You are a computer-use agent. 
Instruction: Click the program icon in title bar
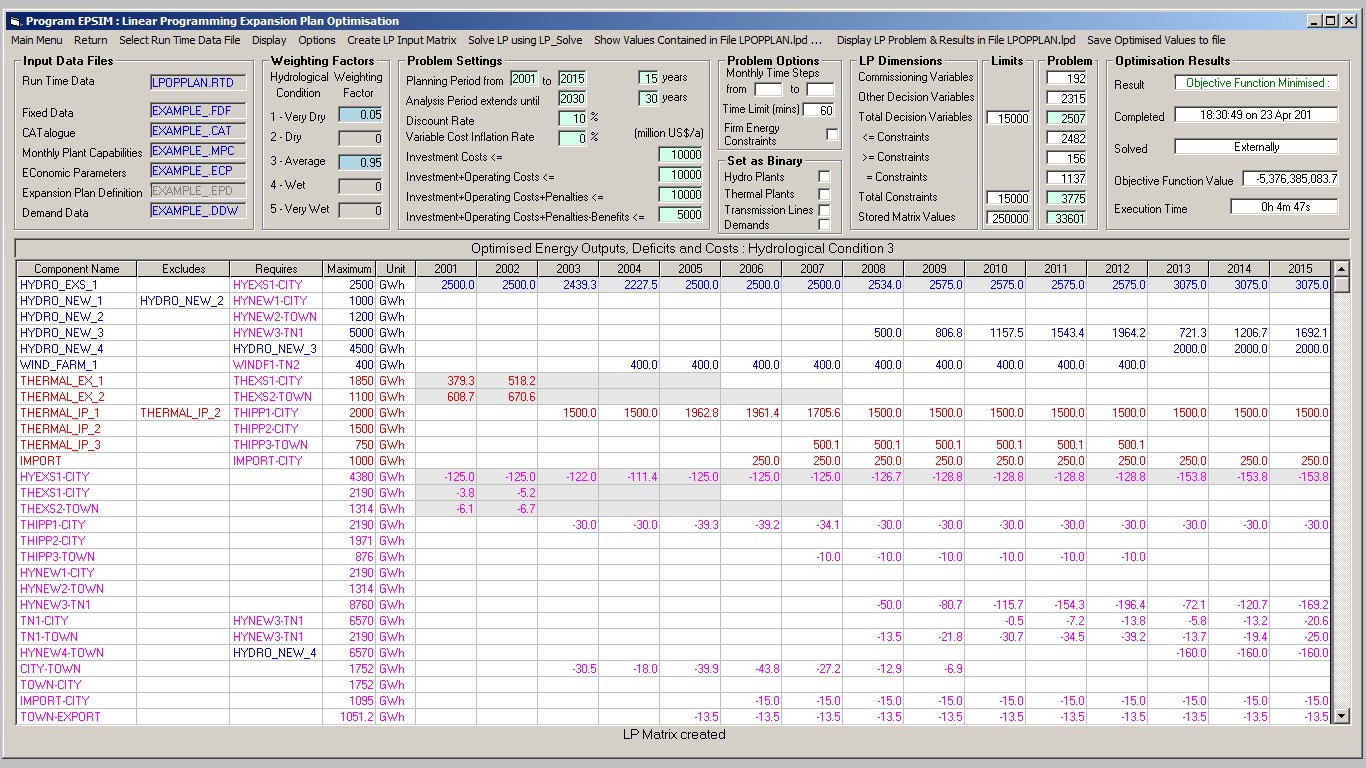[14, 21]
